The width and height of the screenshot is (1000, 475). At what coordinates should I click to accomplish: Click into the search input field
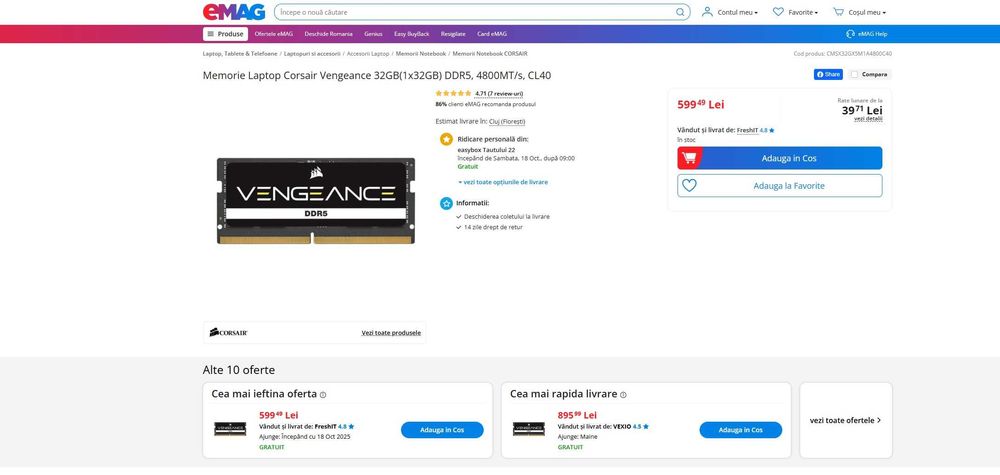pos(475,12)
